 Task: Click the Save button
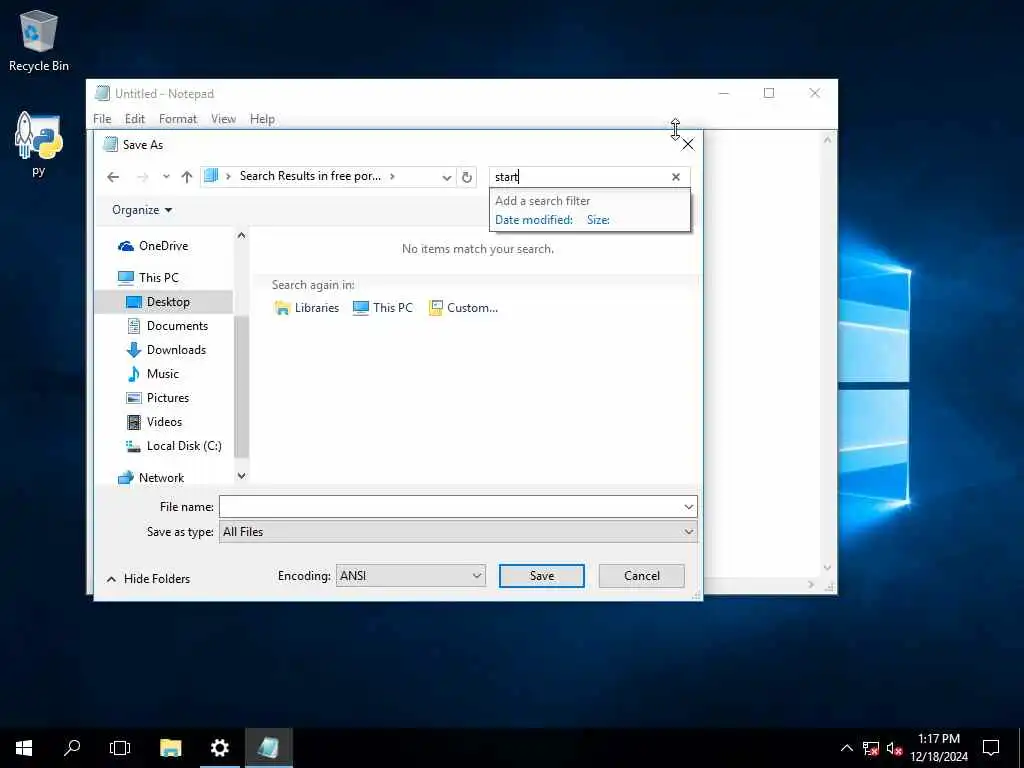coord(541,576)
